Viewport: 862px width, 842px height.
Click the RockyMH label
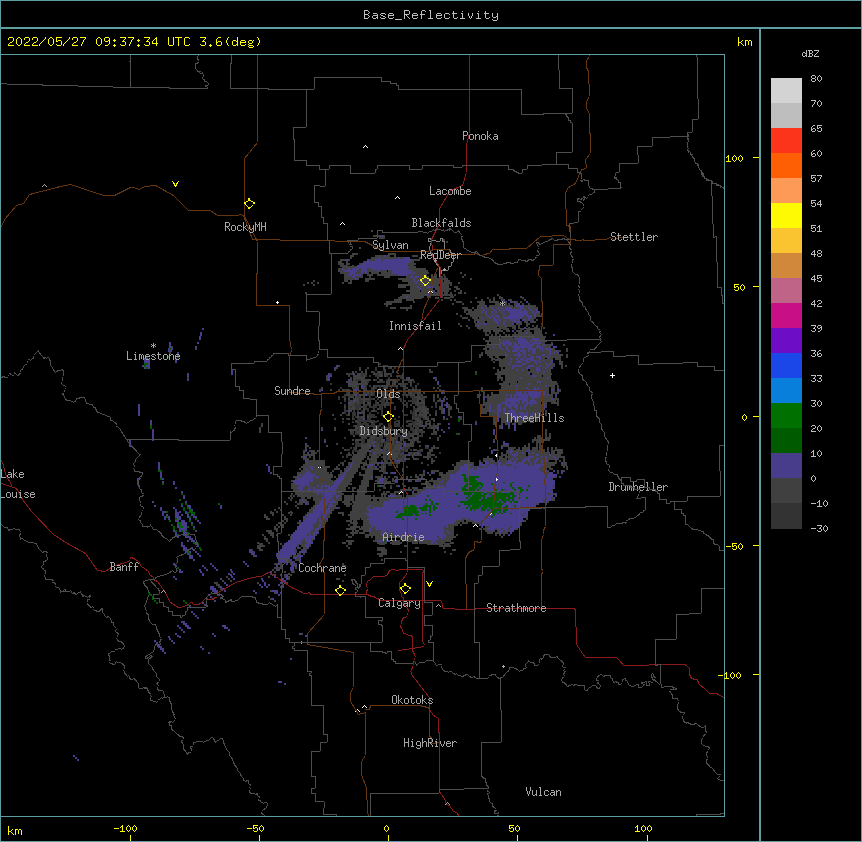pyautogui.click(x=245, y=227)
